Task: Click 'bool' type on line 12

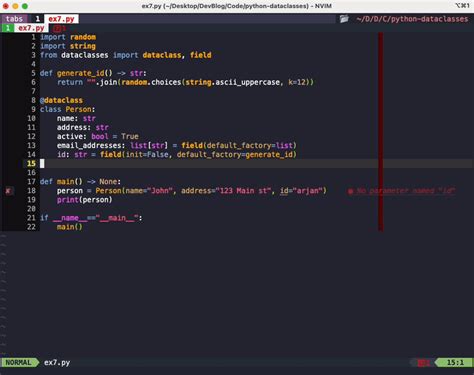Action: (x=100, y=136)
